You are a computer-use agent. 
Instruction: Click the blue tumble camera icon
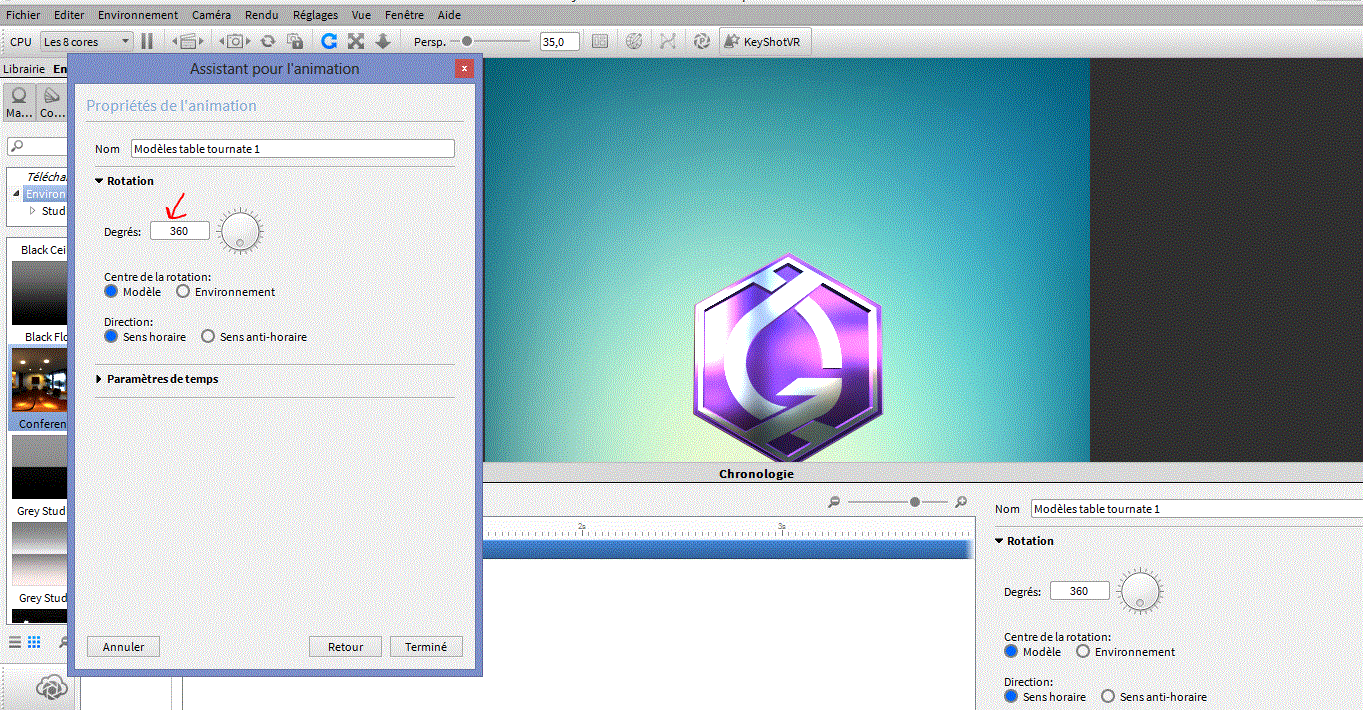pos(329,41)
